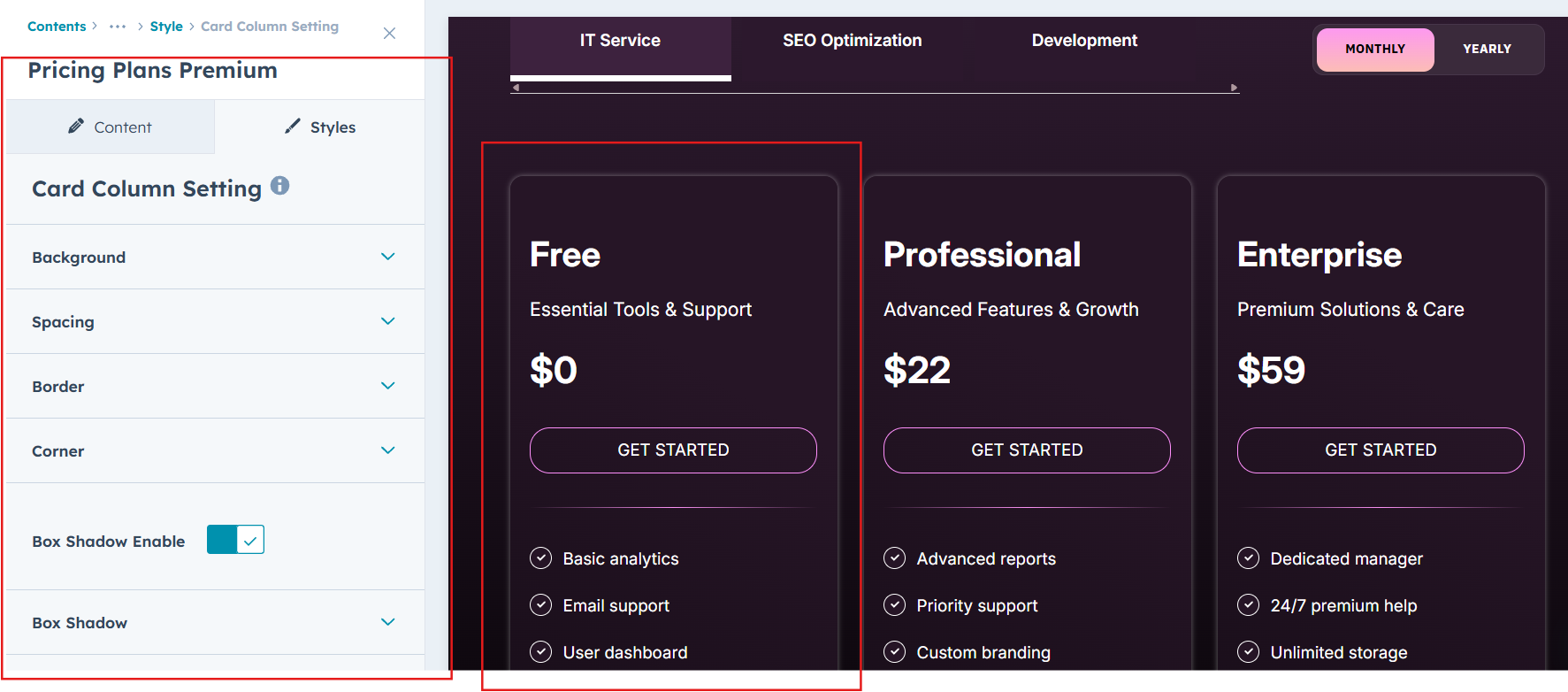Click the info icon beside Card Column Setting
Image resolution: width=1568 pixels, height=692 pixels.
click(x=279, y=186)
